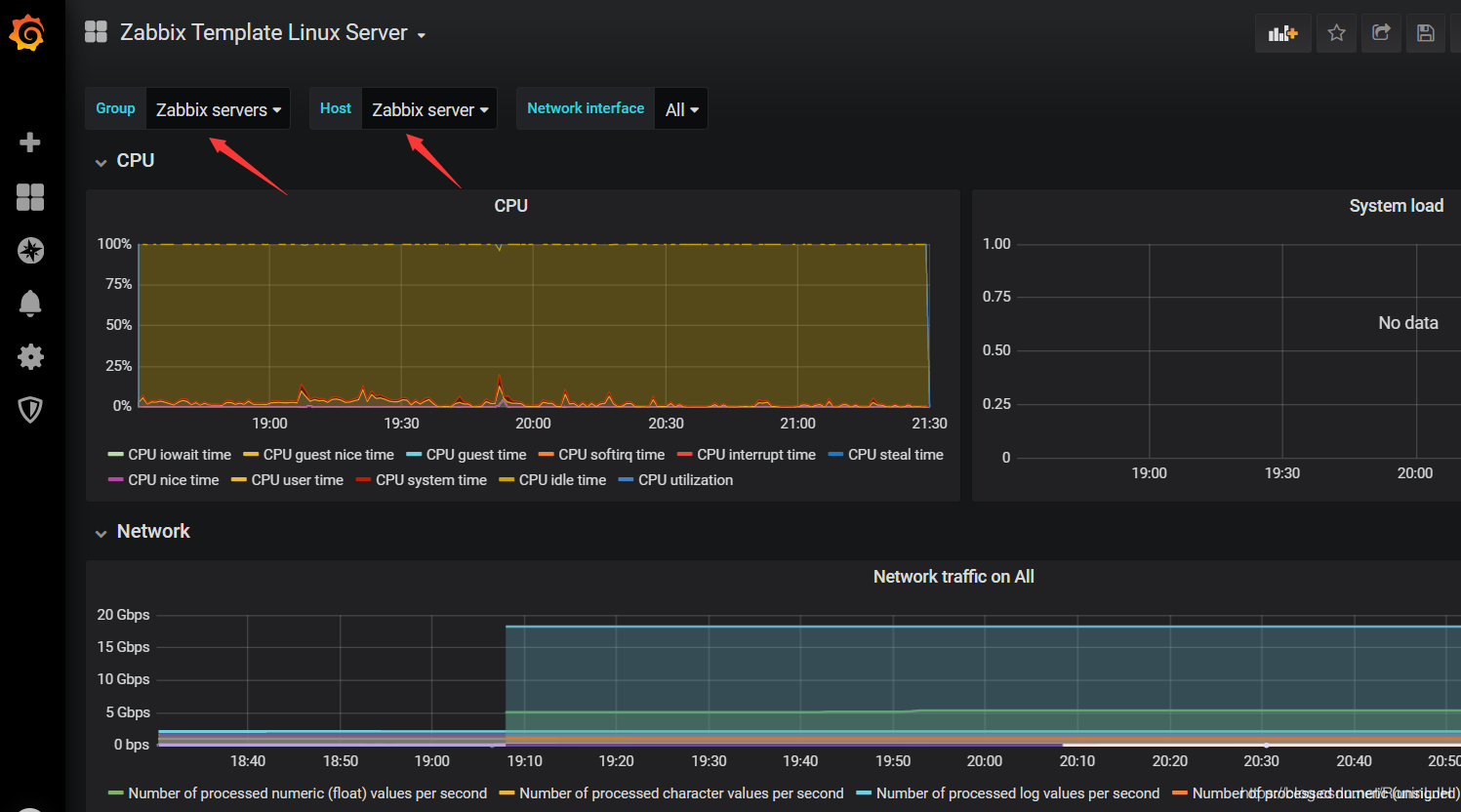This screenshot has height=812, width=1461.
Task: Collapse the Network row
Action: pos(142,532)
